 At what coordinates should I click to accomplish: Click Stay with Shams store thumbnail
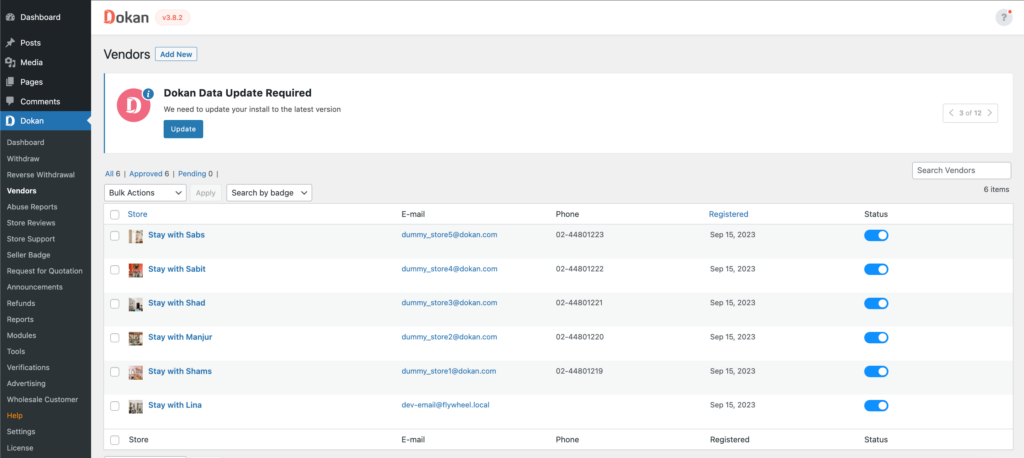coord(136,372)
